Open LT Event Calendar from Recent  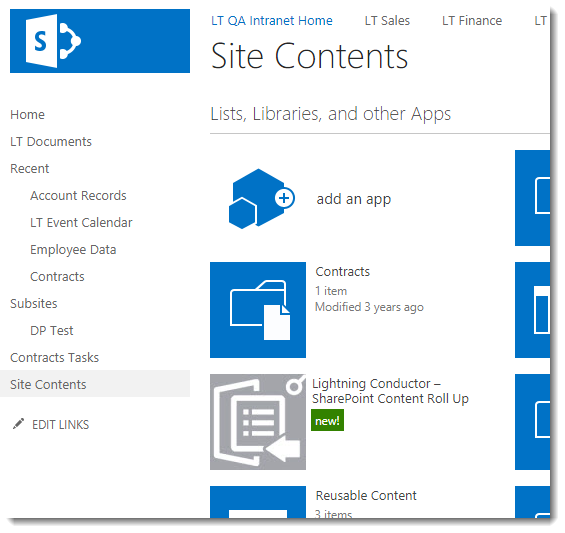pyautogui.click(x=81, y=223)
